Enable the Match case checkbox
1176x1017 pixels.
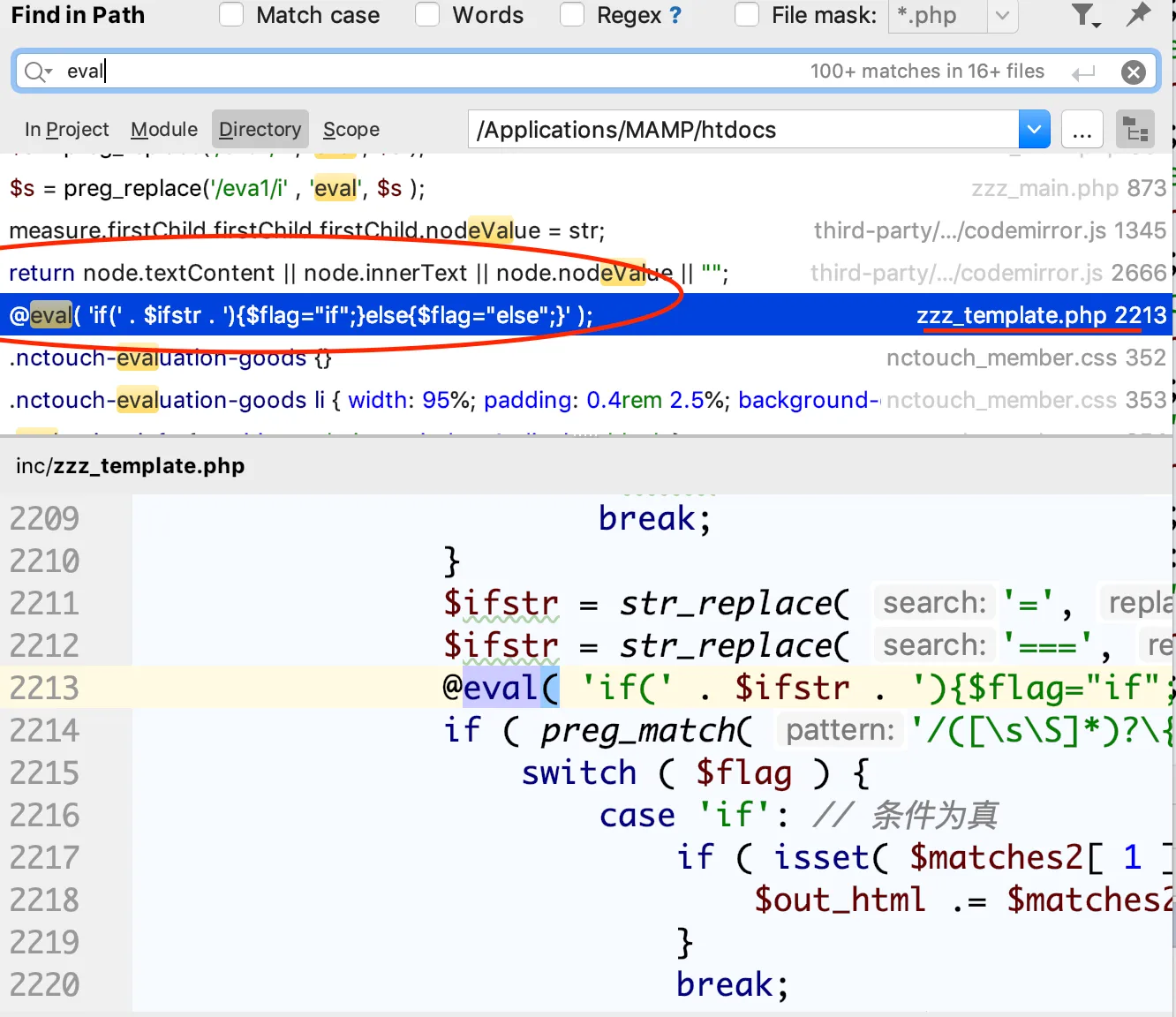[x=231, y=15]
